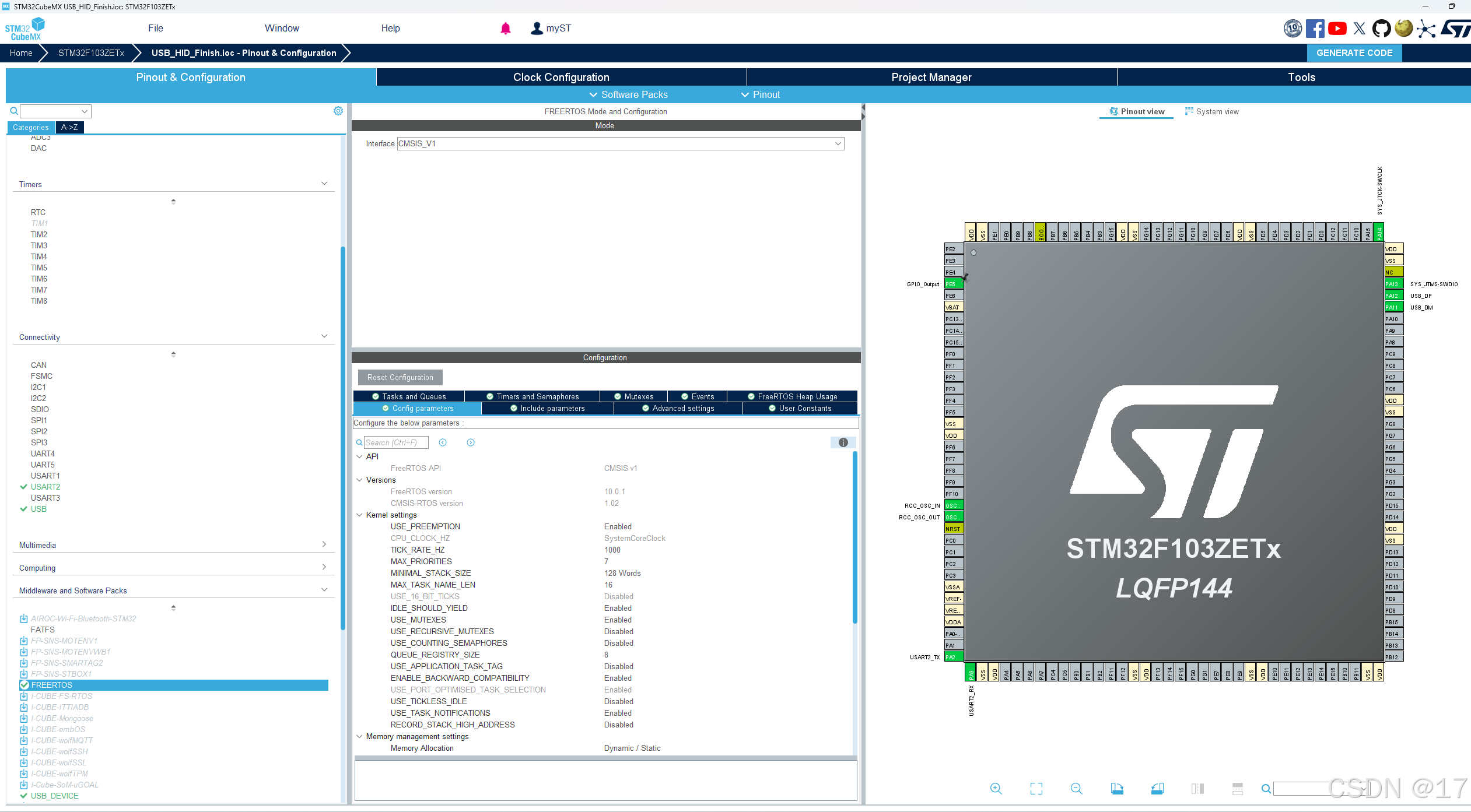Open notifications via the bell icon
Viewport: 1471px width, 812px height.
(x=505, y=27)
